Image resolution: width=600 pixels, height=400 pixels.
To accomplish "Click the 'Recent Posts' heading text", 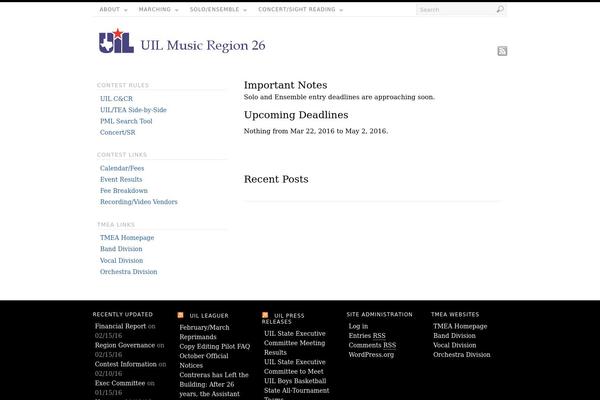I will [276, 179].
